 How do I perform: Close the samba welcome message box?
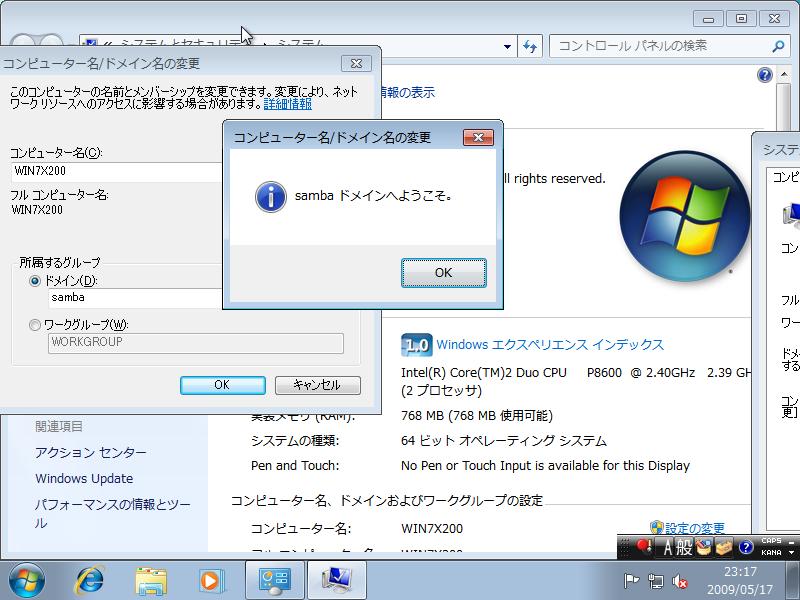coord(478,137)
